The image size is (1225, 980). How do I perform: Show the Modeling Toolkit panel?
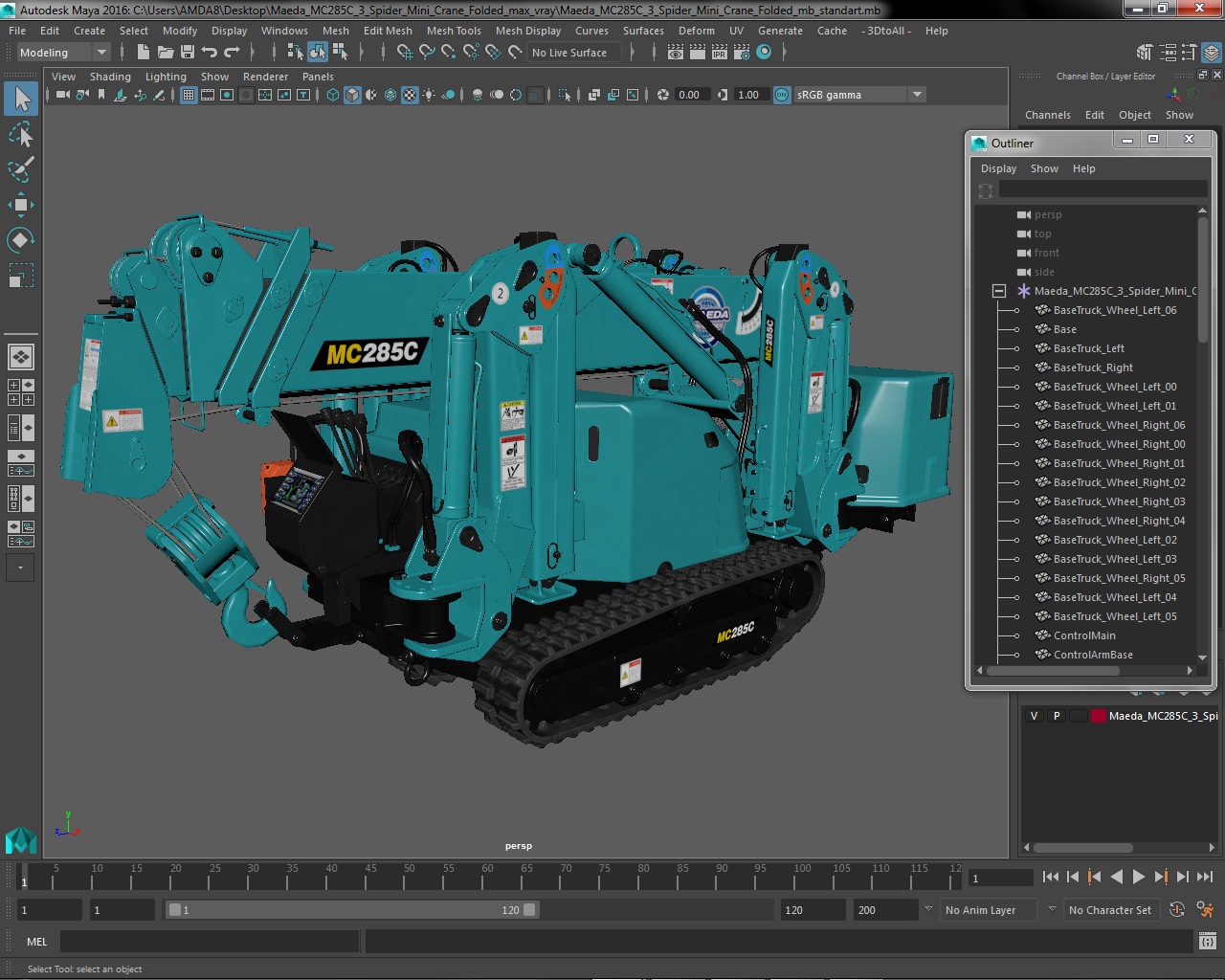pyautogui.click(x=1145, y=53)
